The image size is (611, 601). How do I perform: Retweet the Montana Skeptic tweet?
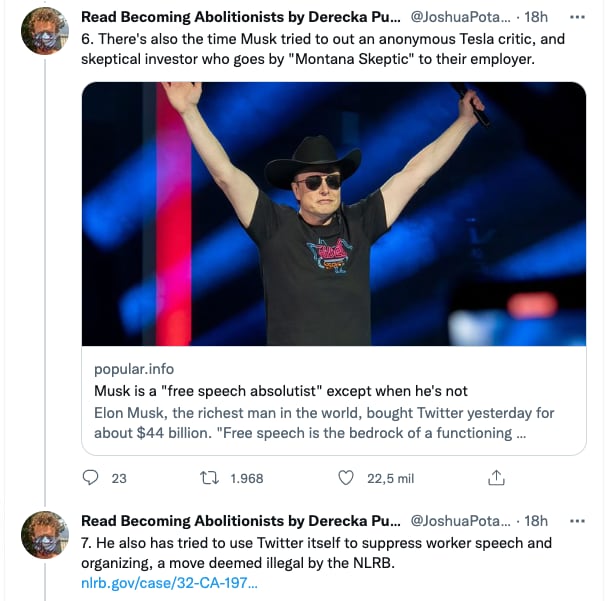[210, 478]
